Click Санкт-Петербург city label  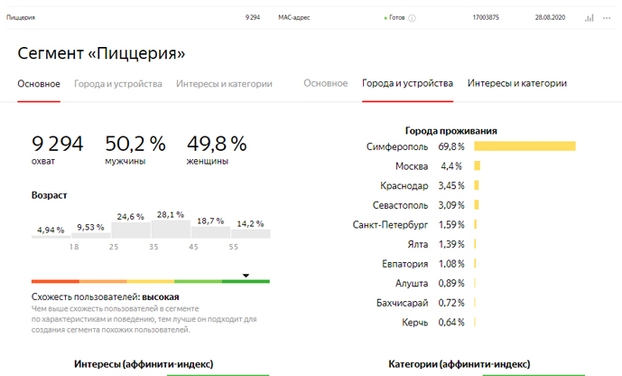(x=390, y=225)
